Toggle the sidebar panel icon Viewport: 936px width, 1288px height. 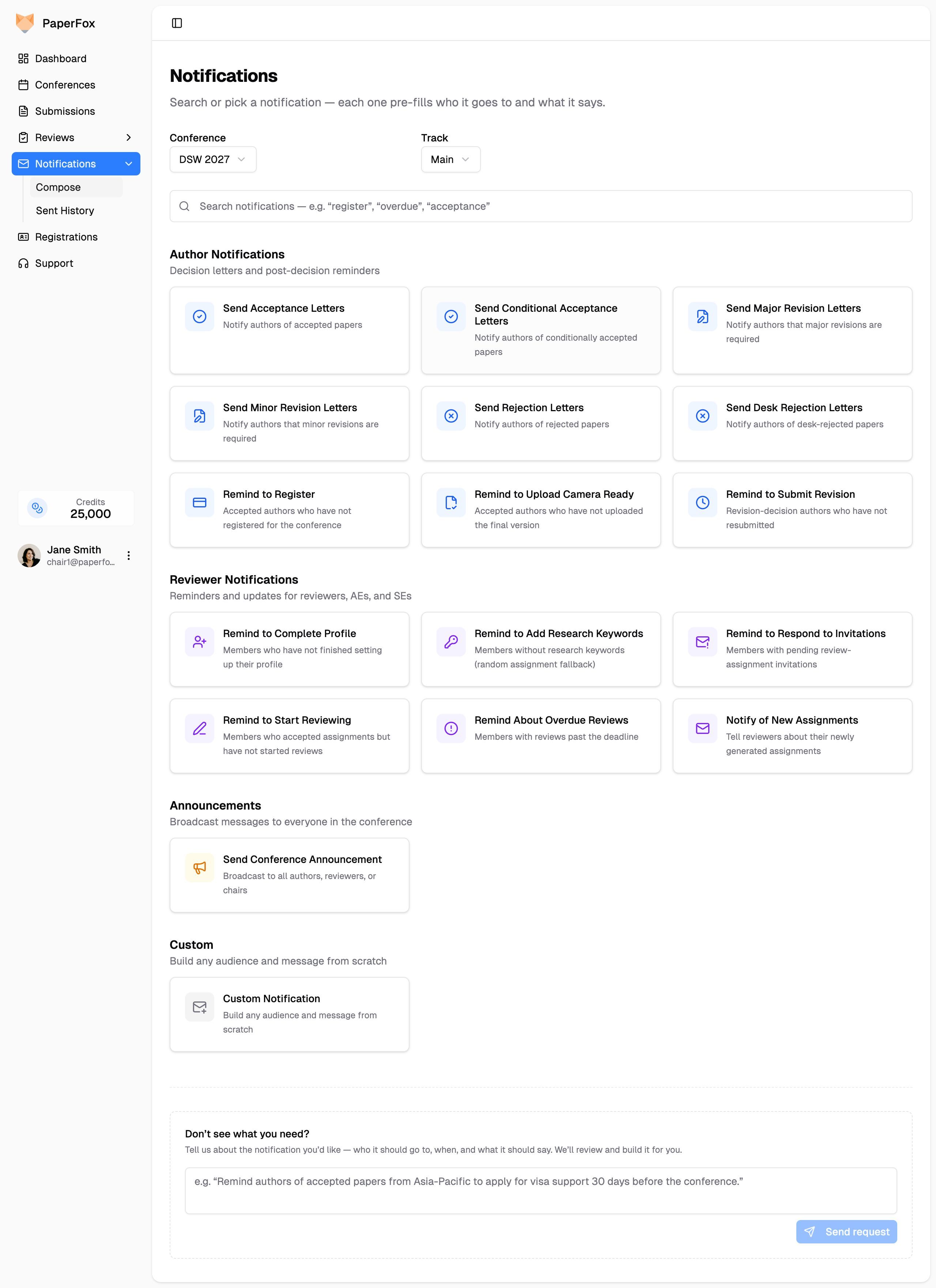[177, 23]
